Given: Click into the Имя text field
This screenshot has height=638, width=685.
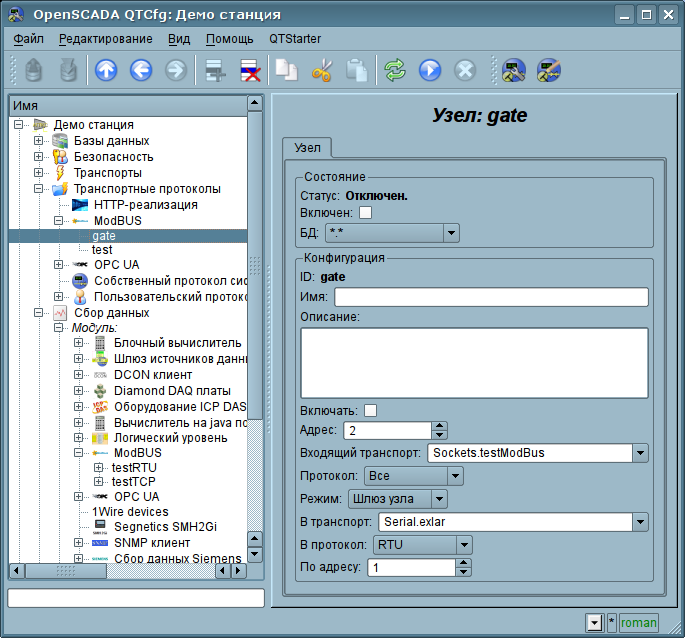Looking at the screenshot, I should point(491,297).
